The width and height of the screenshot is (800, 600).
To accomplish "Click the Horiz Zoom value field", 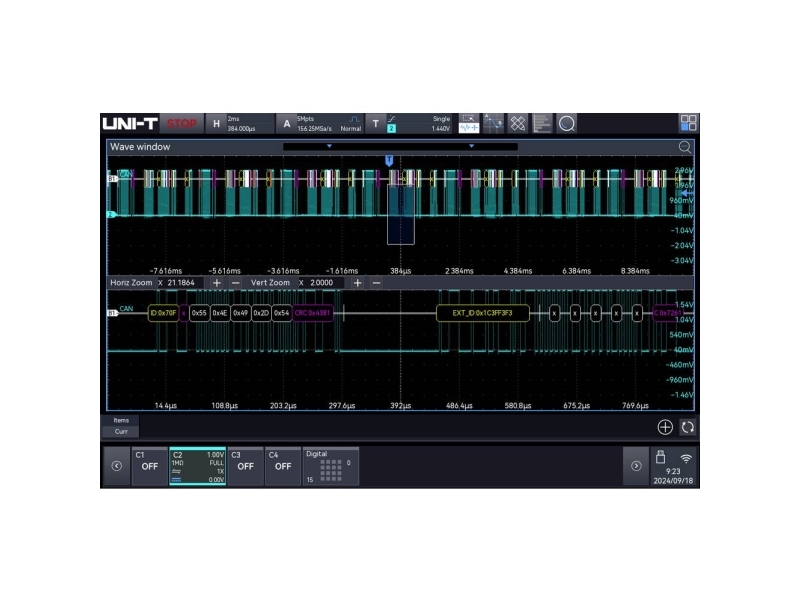I will point(186,283).
